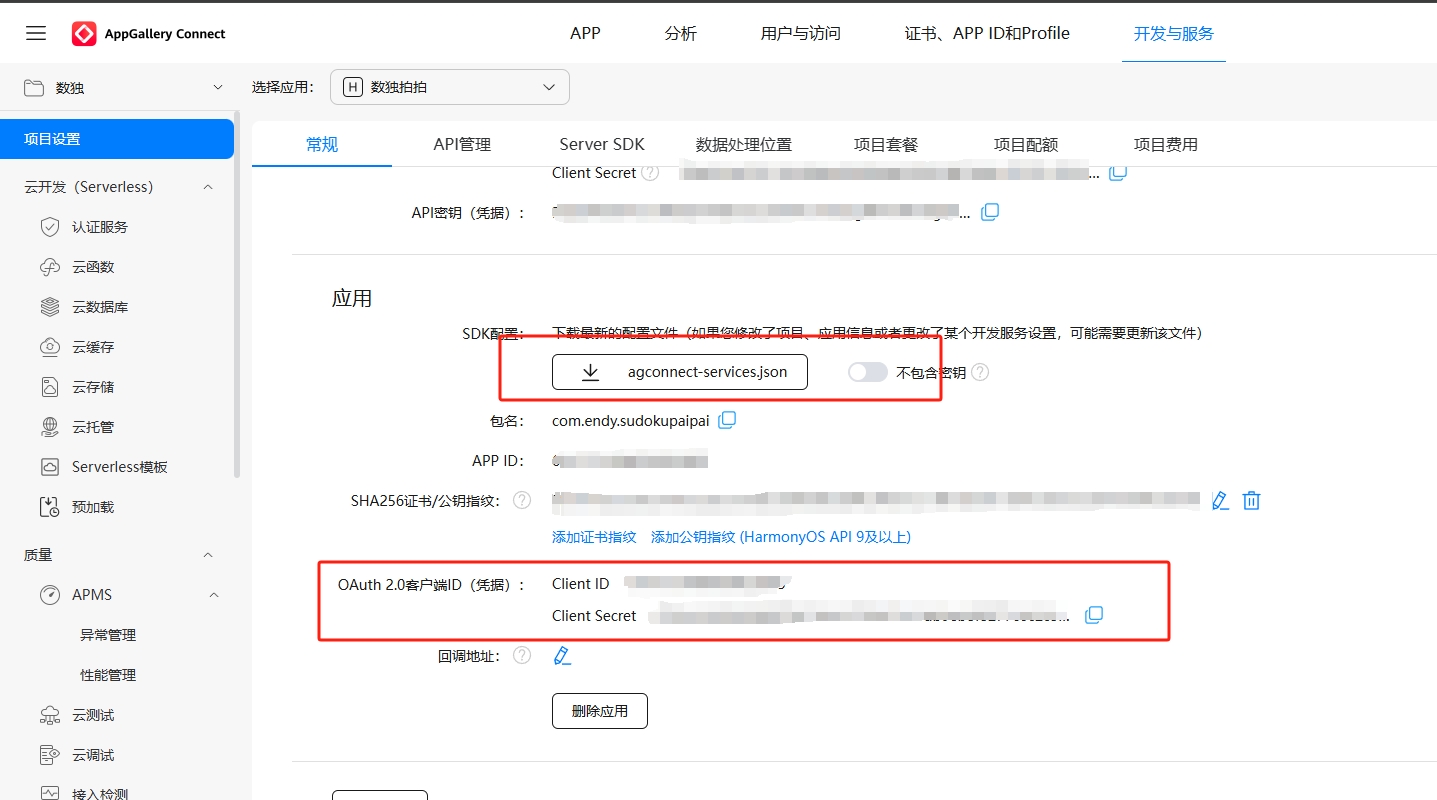Image resolution: width=1437 pixels, height=800 pixels.
Task: Click the 添加证书指纹 link
Action: point(594,537)
